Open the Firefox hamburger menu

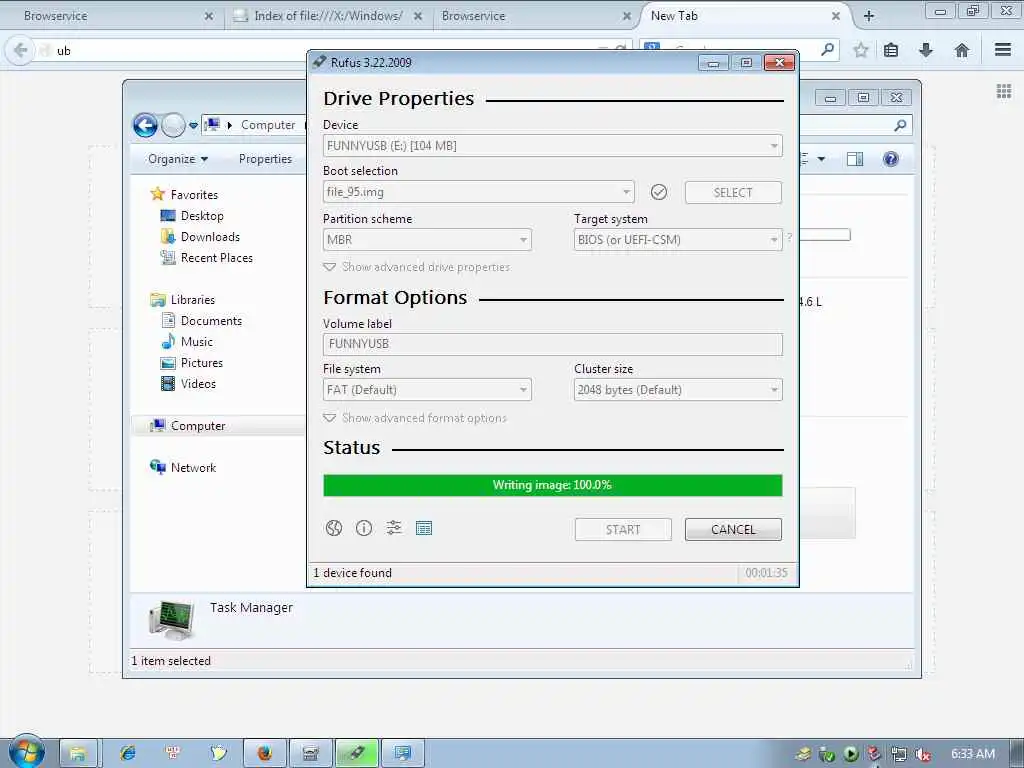pyautogui.click(x=1003, y=50)
